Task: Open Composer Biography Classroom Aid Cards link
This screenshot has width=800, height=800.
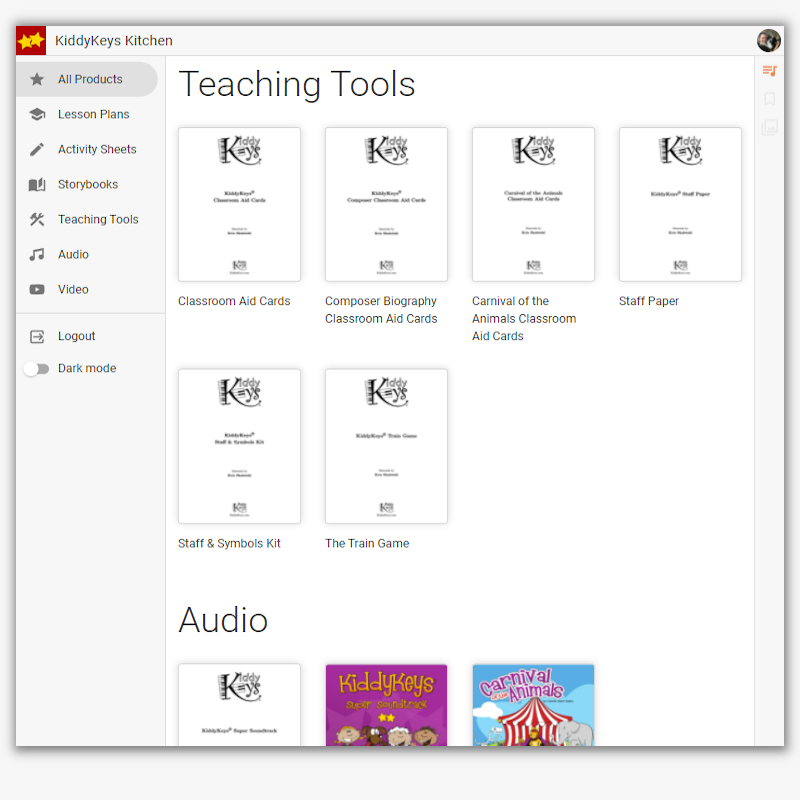Action: [x=381, y=310]
